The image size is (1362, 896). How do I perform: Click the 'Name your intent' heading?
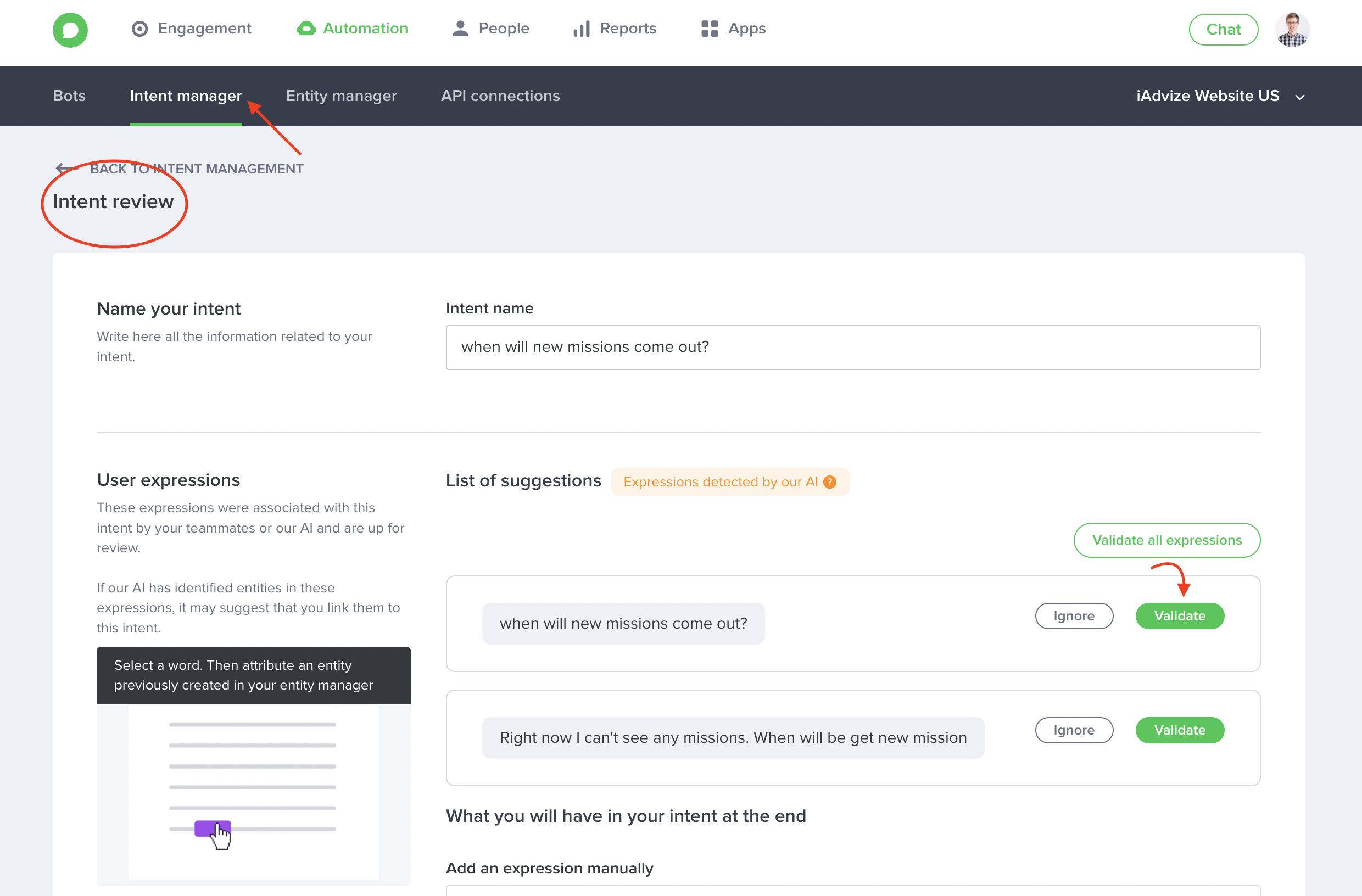[169, 309]
